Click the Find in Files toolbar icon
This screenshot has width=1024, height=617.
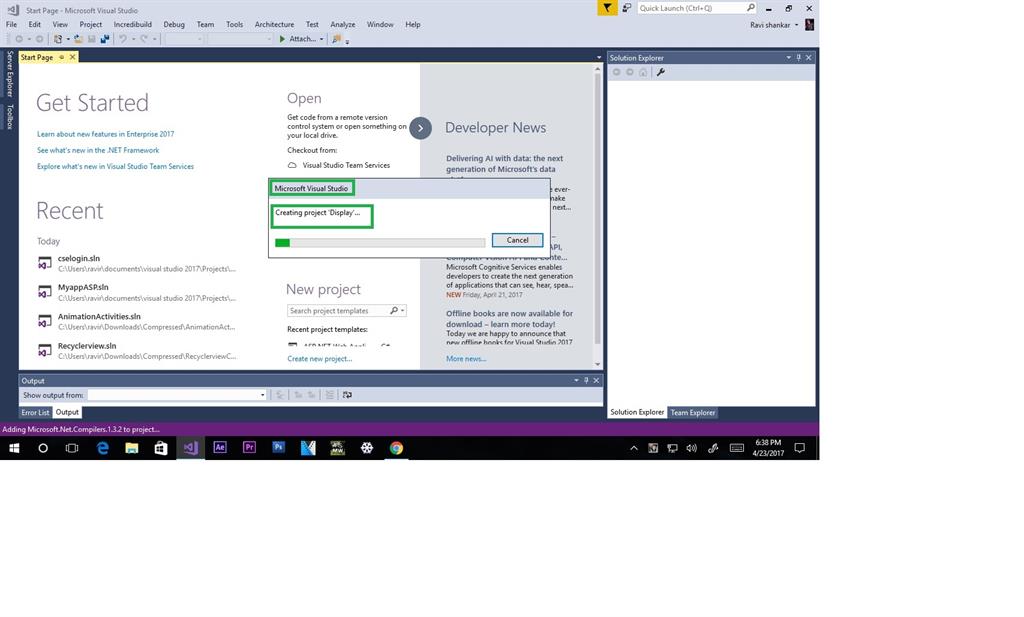click(336, 39)
